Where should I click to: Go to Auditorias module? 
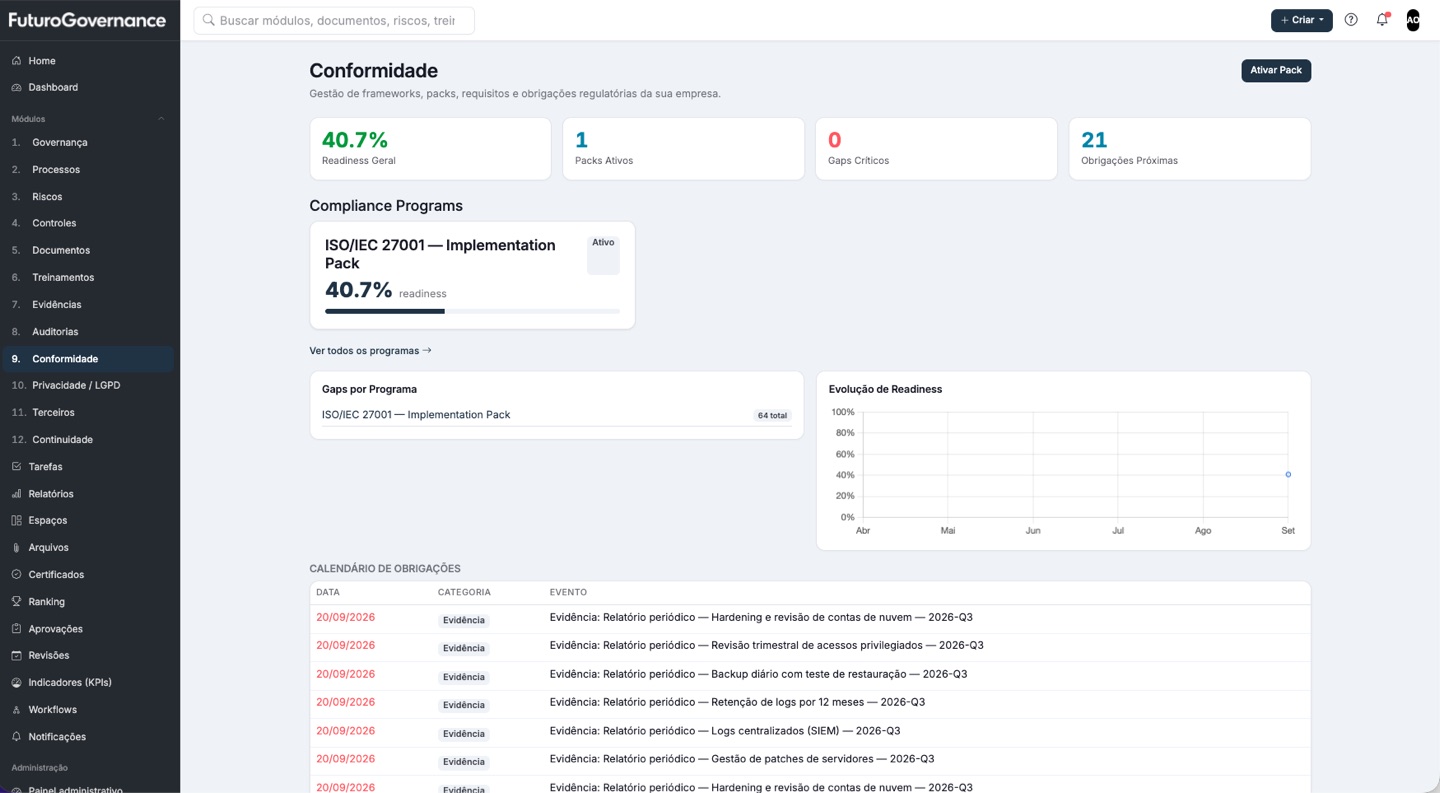tap(87, 332)
